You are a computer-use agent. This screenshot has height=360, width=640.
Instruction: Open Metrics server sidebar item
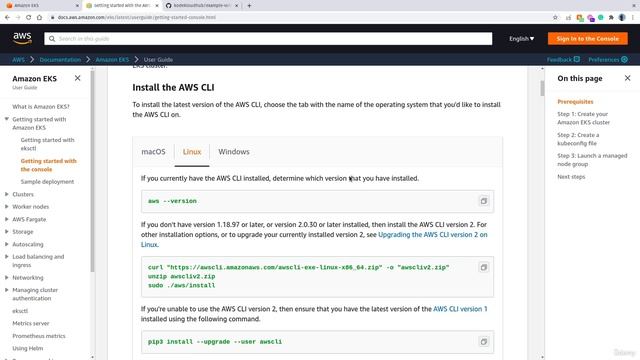click(31, 323)
